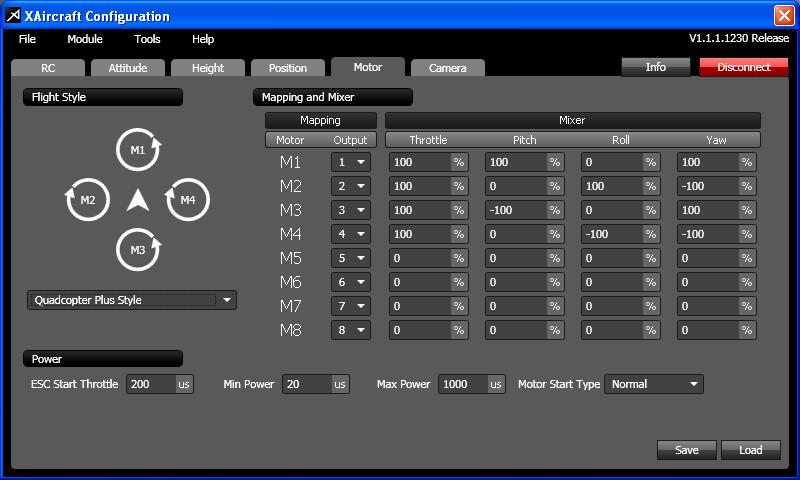Switch to the Position tab
Image resolution: width=800 pixels, height=480 pixels.
[x=288, y=68]
